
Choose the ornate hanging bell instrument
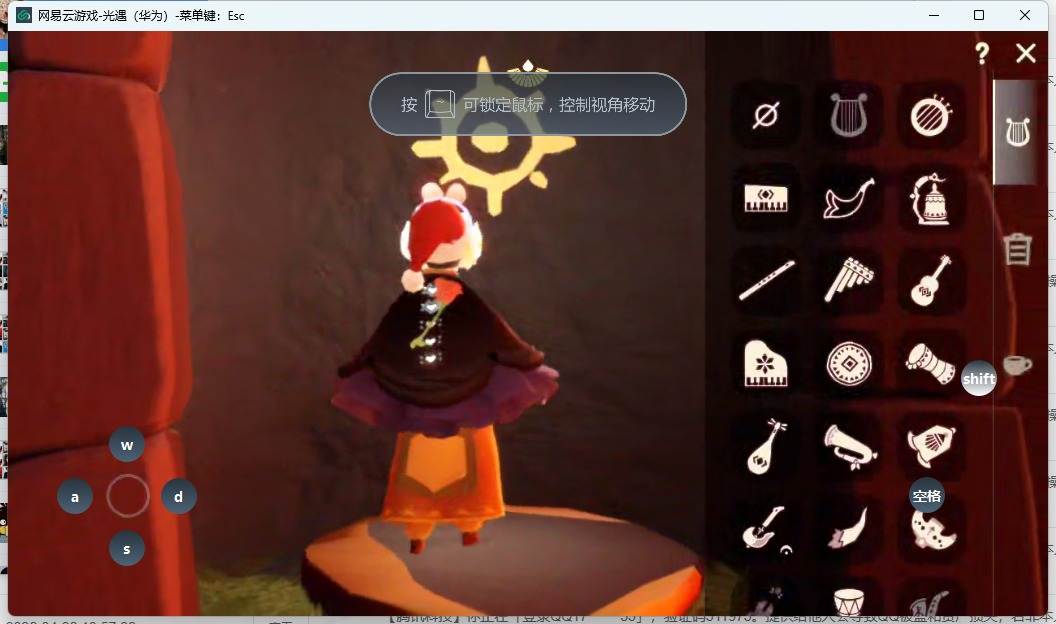(931, 198)
